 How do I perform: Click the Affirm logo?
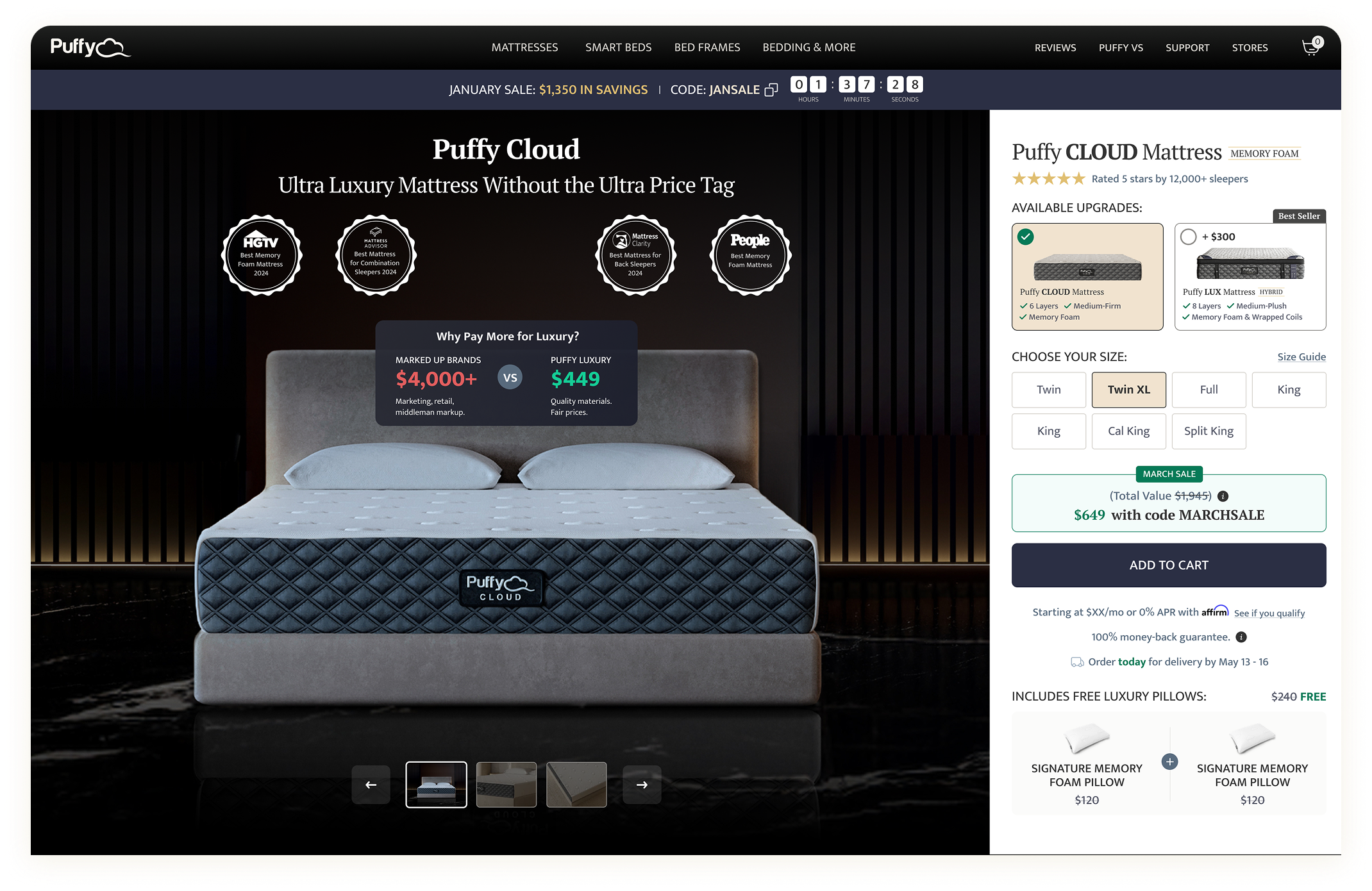1215,611
